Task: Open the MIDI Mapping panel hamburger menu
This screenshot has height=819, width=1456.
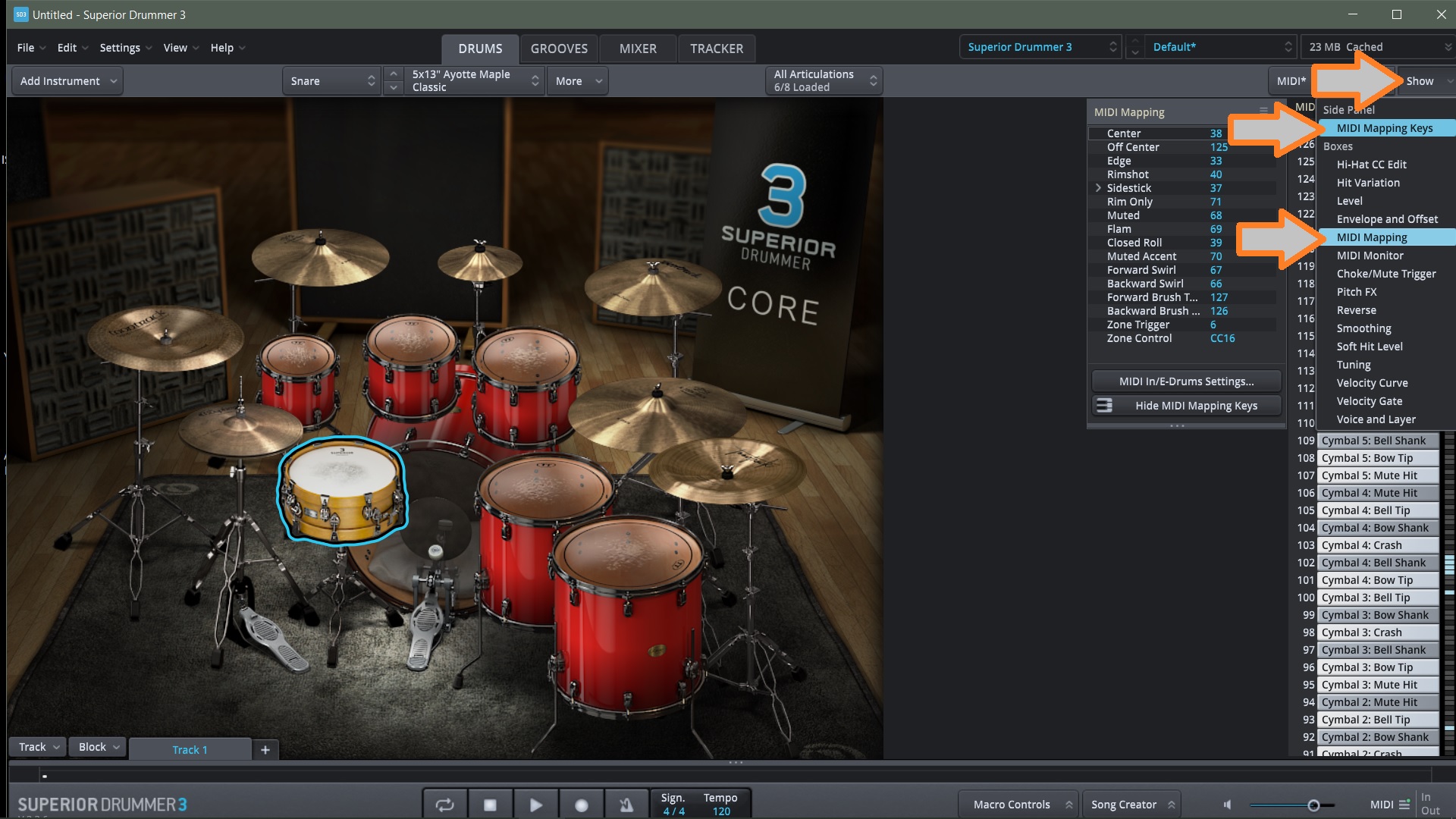Action: pyautogui.click(x=1263, y=111)
